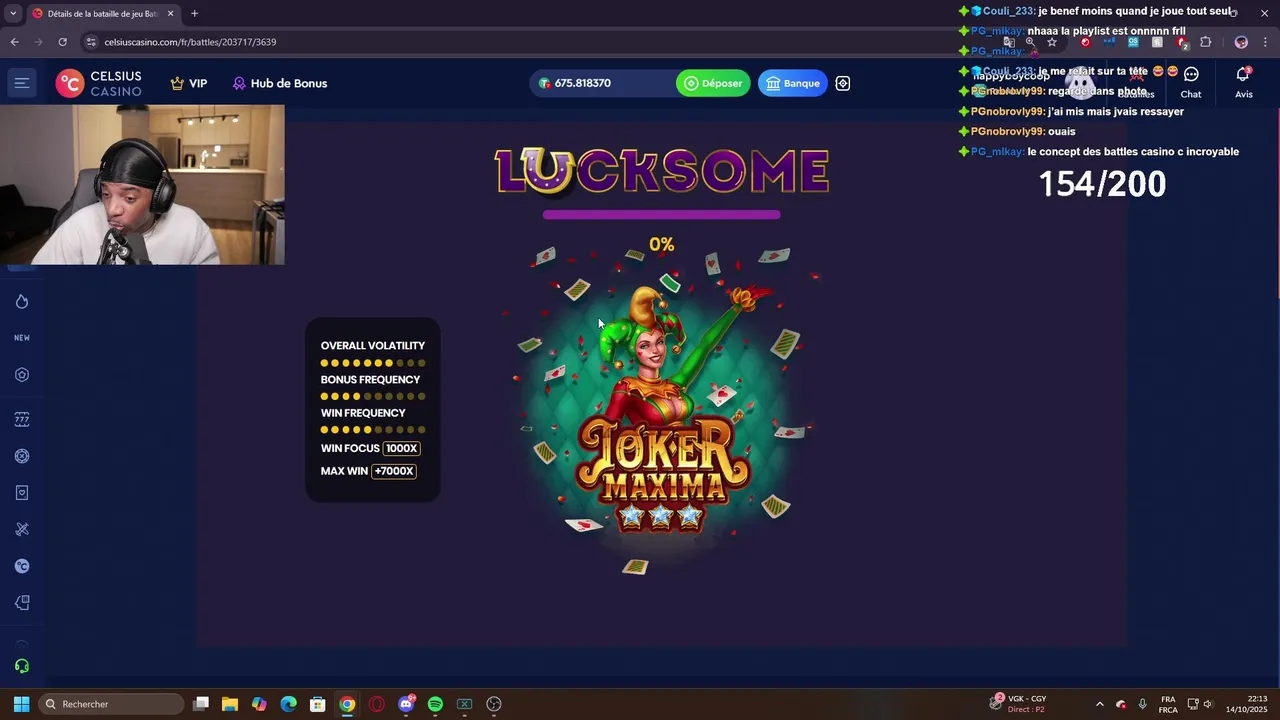Screen dimensions: 1280x720
Task: Click the Rechercher taskbar search box
Action: tap(111, 704)
